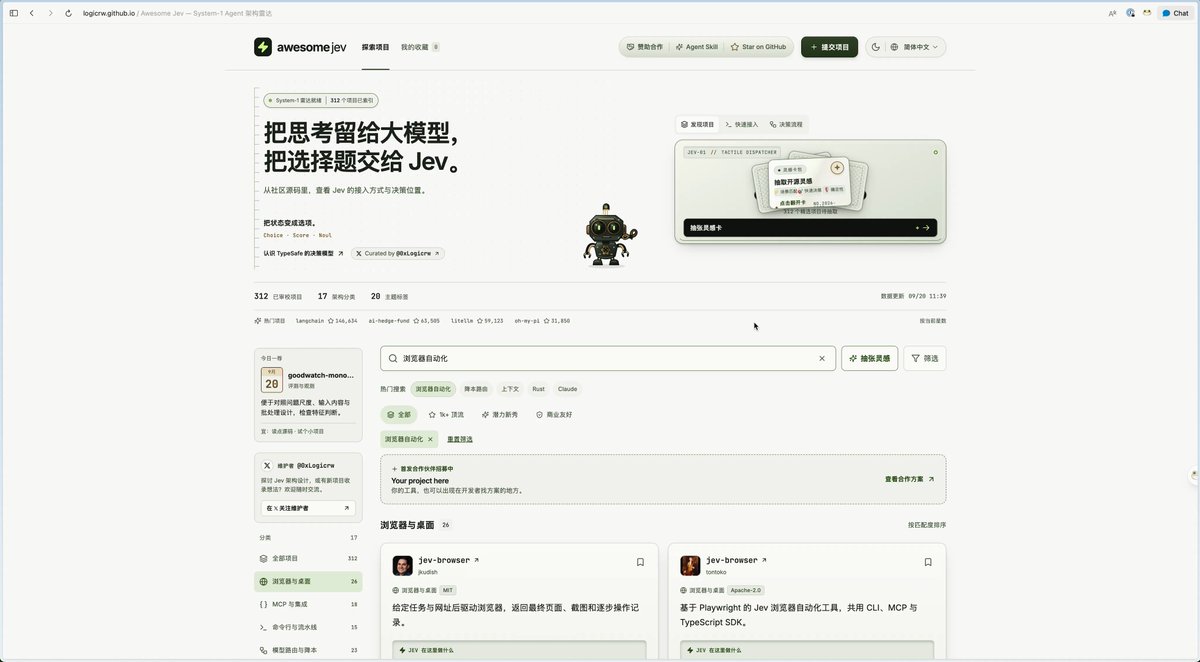Viewport: 1200px width, 662px height.
Task: Click the 提交项目 button
Action: [x=829, y=47]
